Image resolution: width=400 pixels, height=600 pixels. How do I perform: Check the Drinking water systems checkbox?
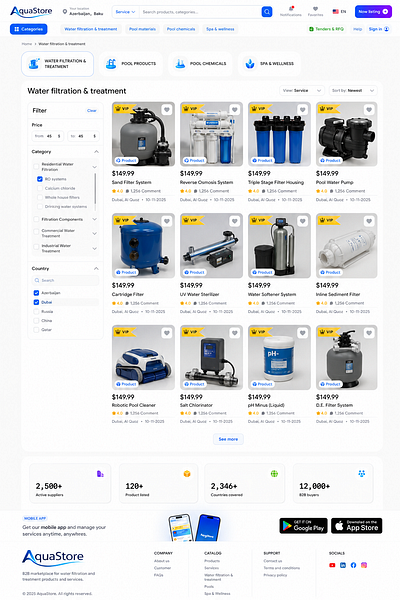pos(40,207)
